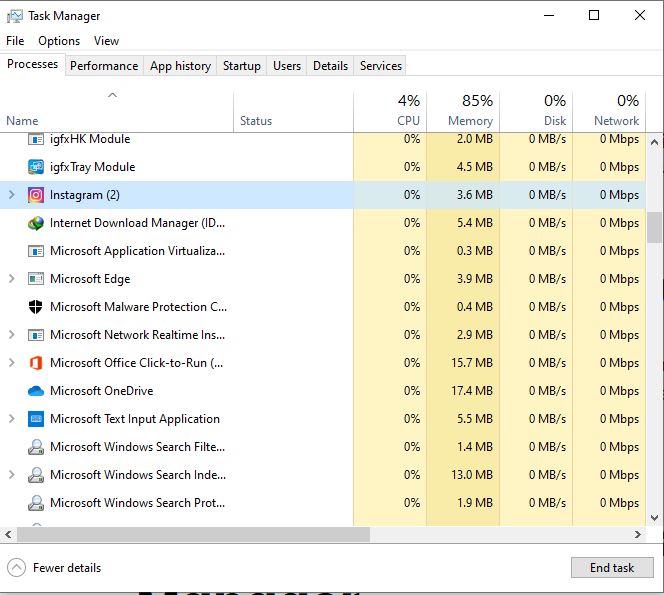Click the horizontal scrollbar left arrow
Viewport: 664px width, 595px height.
tap(8, 534)
